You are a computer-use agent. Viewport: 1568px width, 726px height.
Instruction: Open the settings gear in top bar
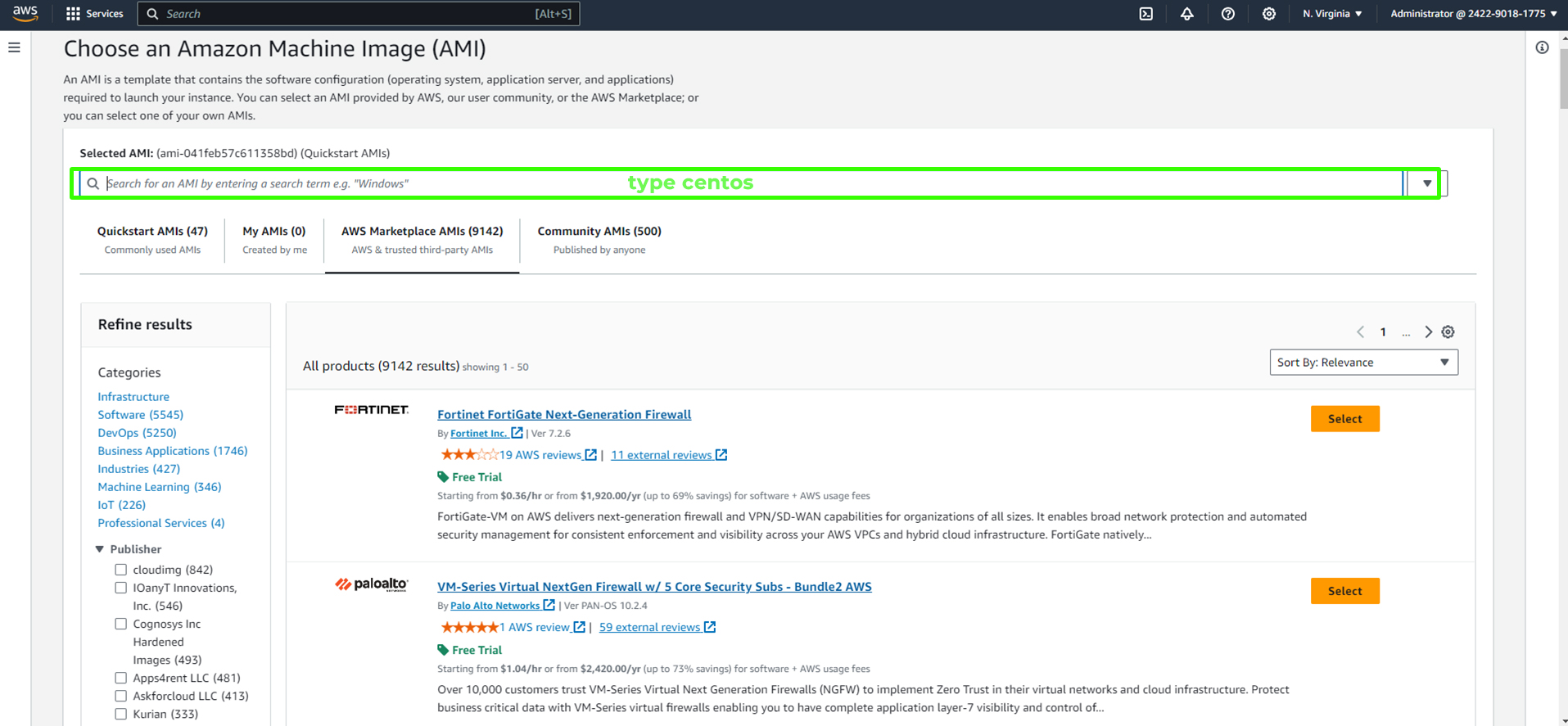(1268, 14)
